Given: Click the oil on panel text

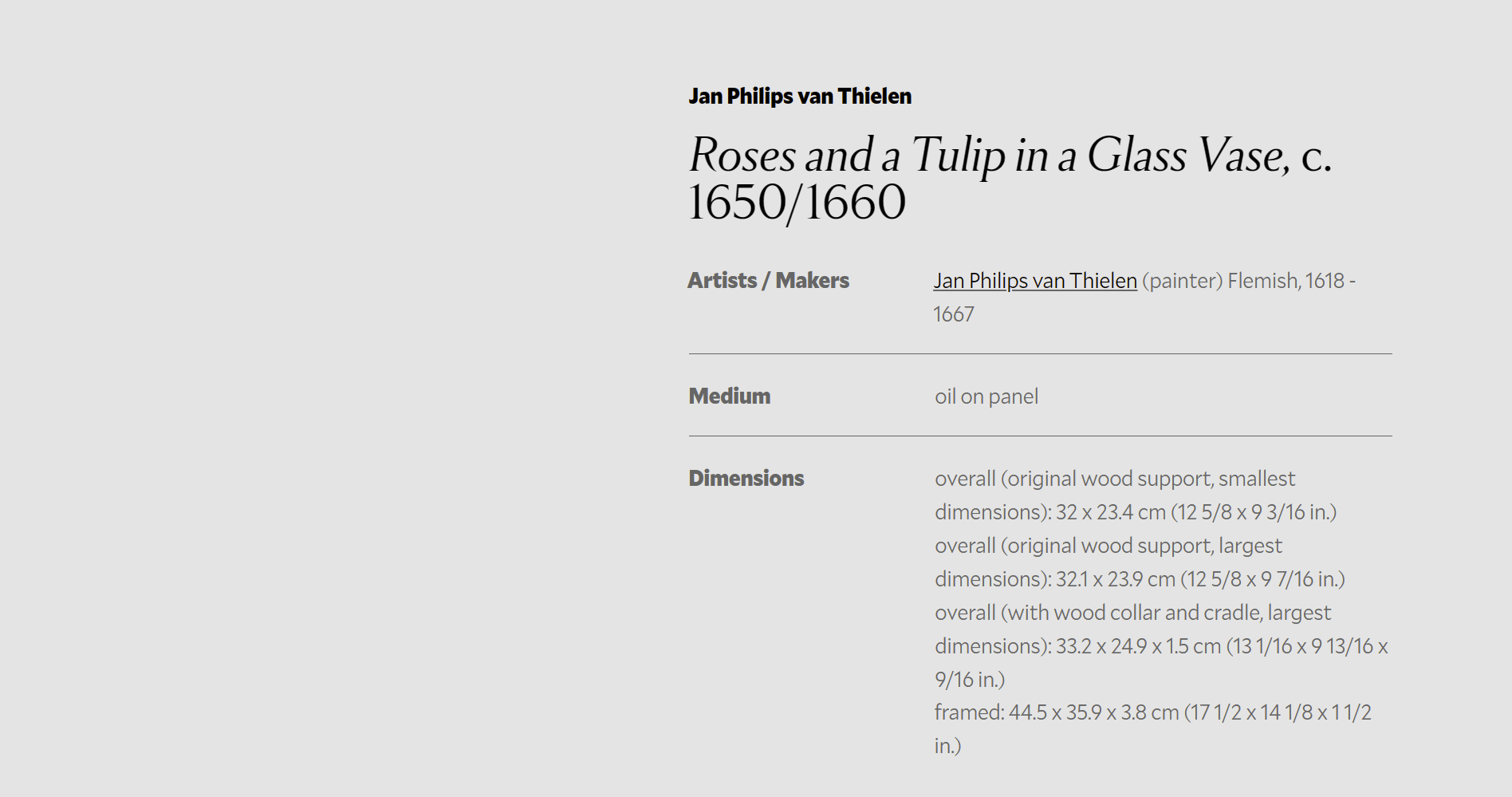Looking at the screenshot, I should point(986,397).
